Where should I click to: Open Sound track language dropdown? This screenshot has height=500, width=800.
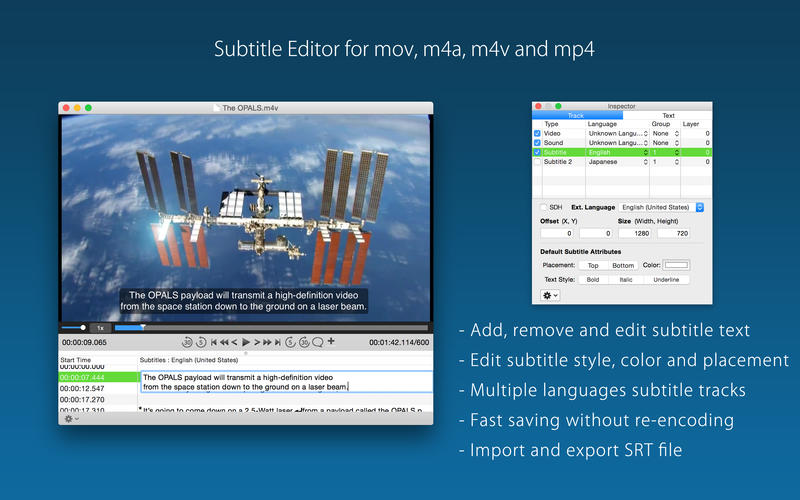tap(617, 143)
